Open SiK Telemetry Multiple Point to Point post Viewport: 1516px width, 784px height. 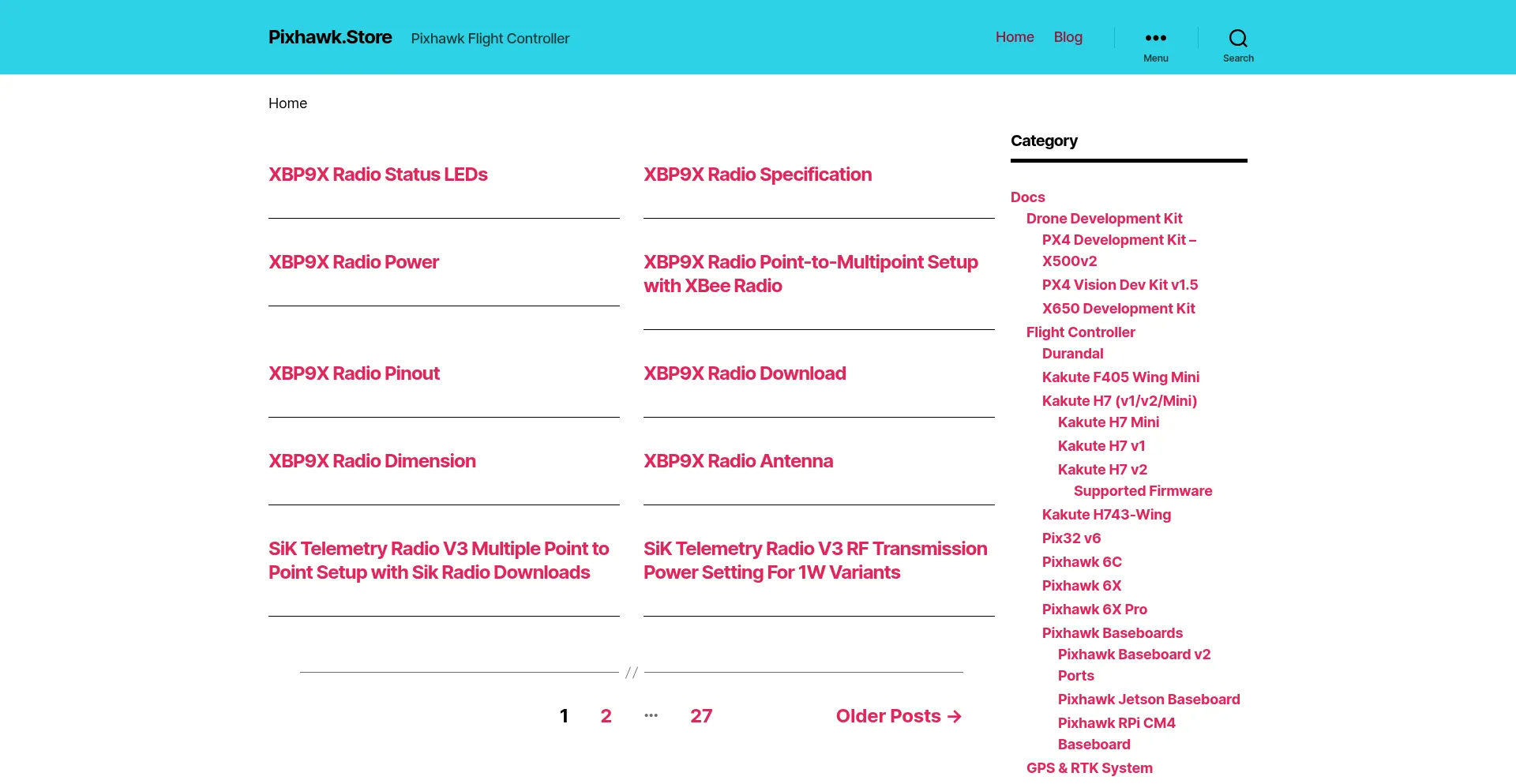(x=439, y=561)
